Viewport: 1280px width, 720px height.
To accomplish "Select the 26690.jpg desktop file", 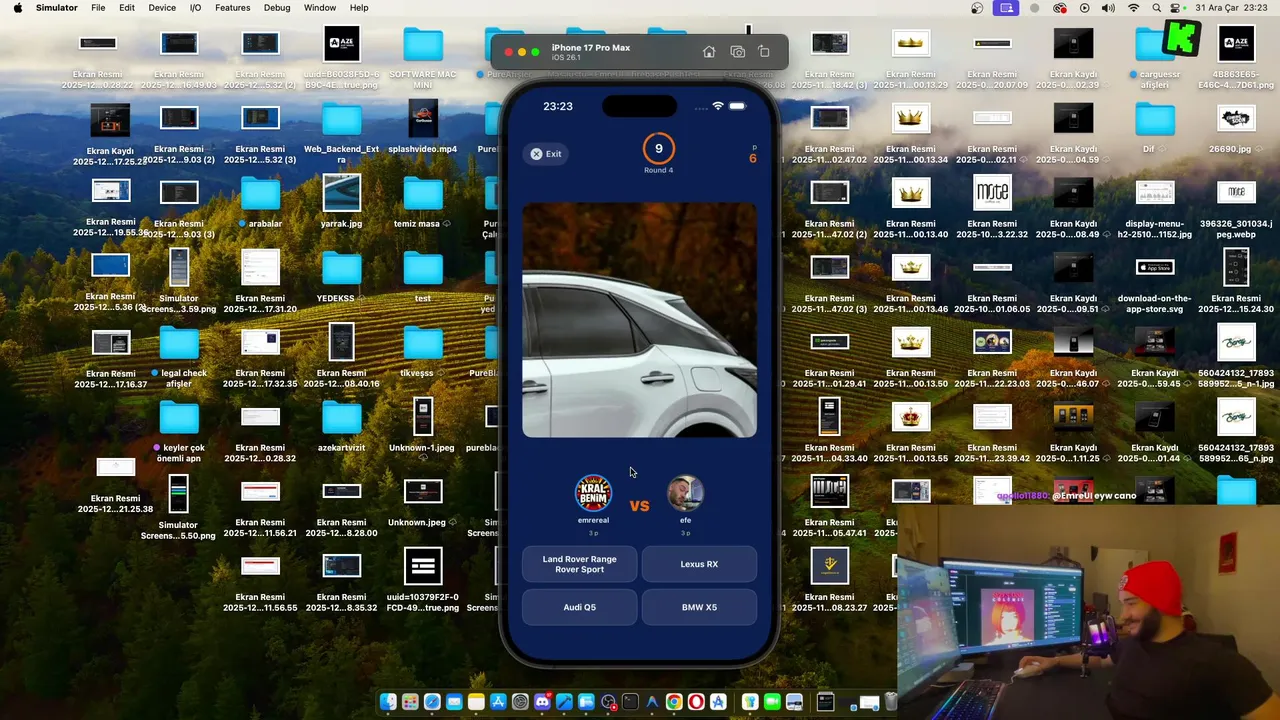I will click(1236, 120).
